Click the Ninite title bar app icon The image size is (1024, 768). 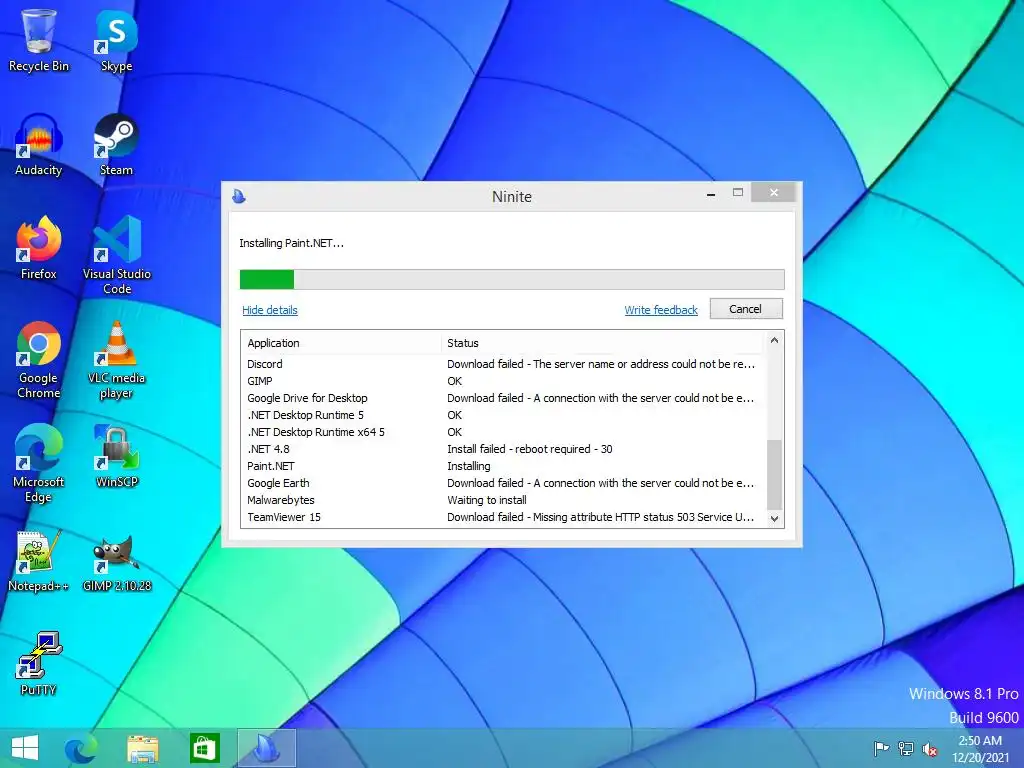[x=239, y=196]
